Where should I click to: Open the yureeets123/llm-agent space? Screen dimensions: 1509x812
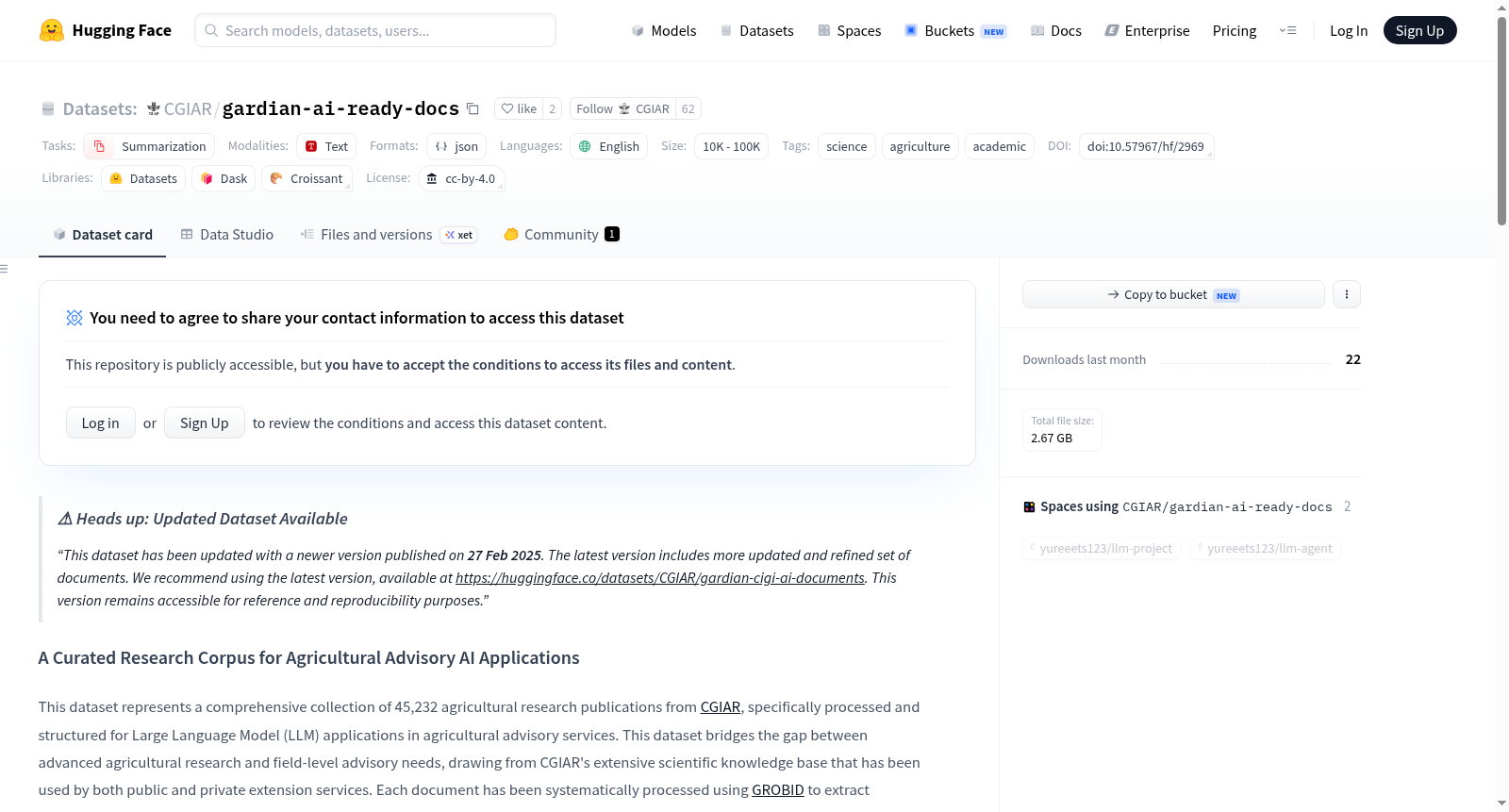point(1266,548)
